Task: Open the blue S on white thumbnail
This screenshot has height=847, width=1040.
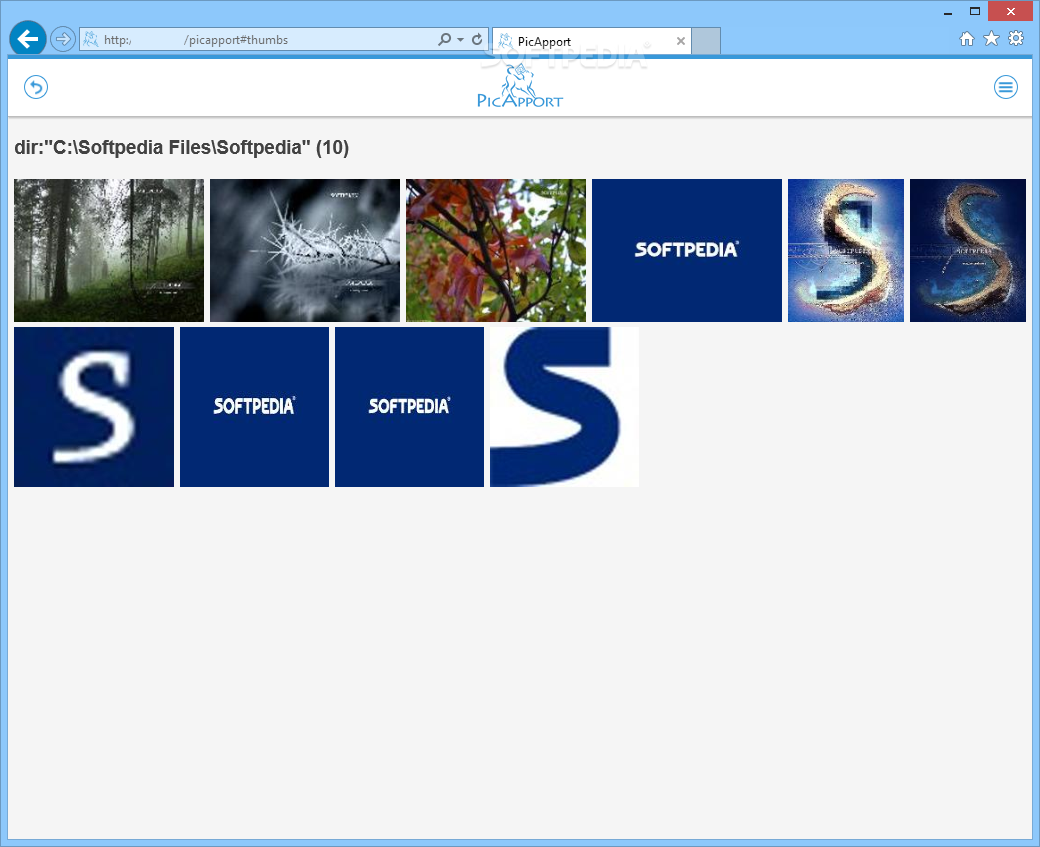Action: 564,407
